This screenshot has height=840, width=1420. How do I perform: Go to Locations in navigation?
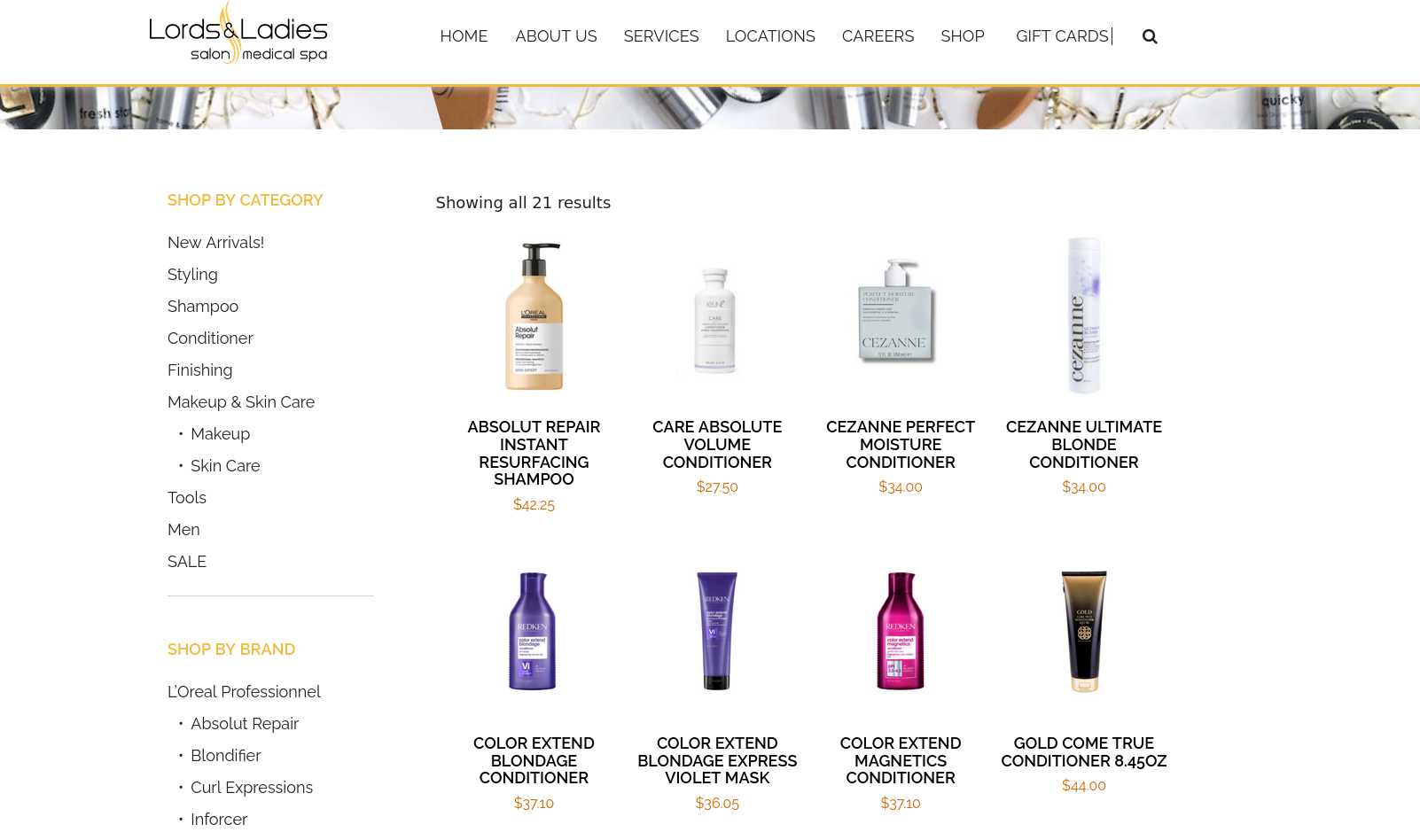[770, 36]
